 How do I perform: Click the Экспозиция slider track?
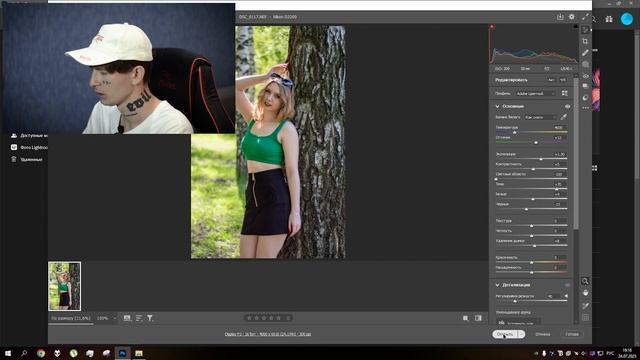pyautogui.click(x=531, y=159)
